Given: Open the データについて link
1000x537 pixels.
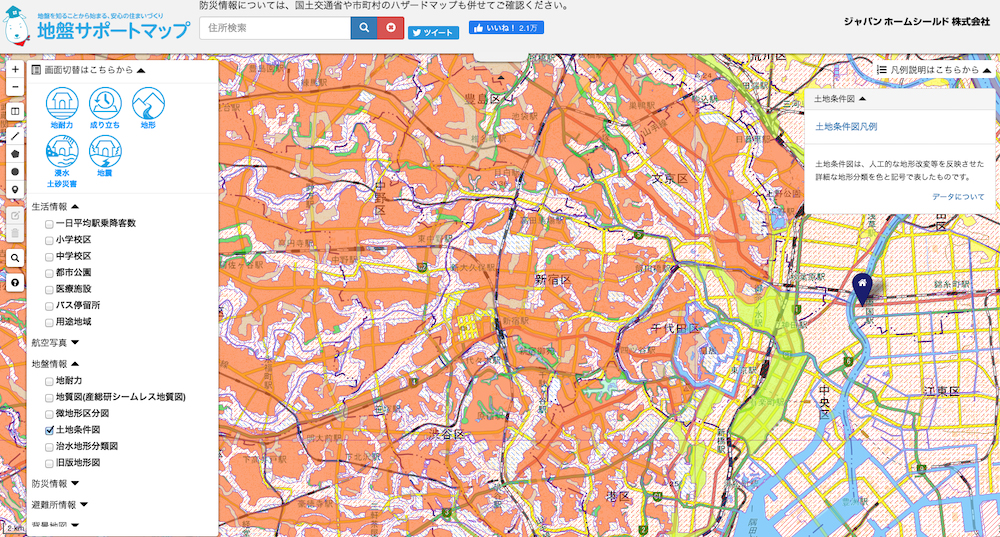Looking at the screenshot, I should pos(958,197).
